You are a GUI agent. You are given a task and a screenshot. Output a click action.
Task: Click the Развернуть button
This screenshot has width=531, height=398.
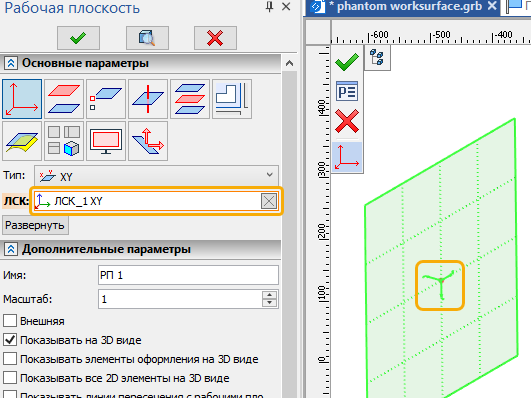tap(35, 225)
